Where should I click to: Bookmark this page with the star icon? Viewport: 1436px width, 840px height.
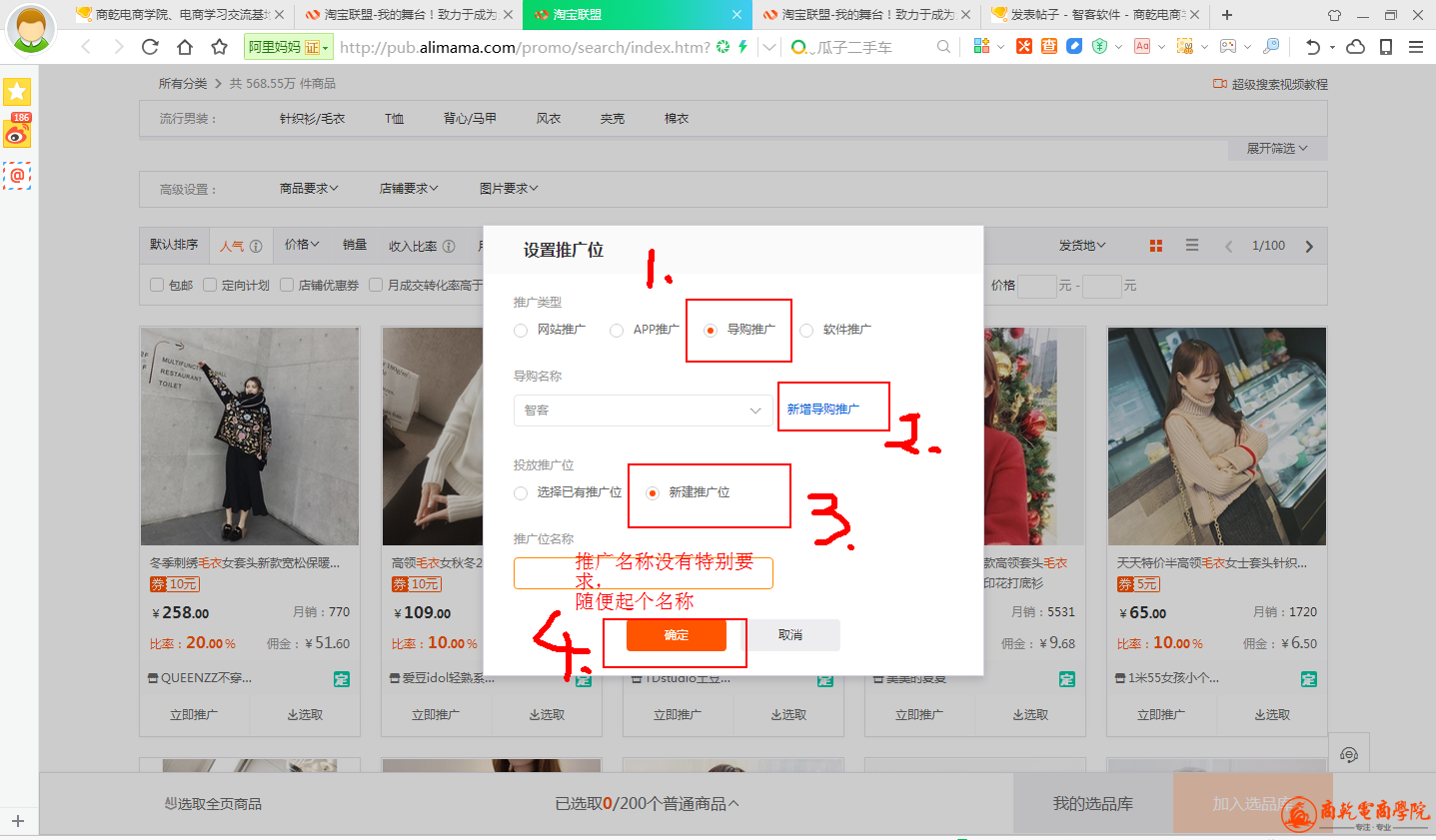click(x=220, y=47)
